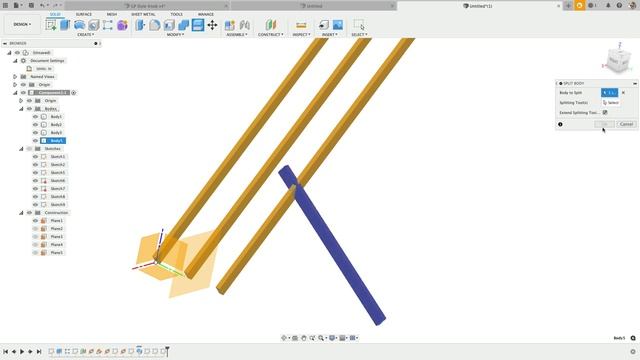Click the purple Create Form icon
The image size is (640, 360).
(x=122, y=25)
